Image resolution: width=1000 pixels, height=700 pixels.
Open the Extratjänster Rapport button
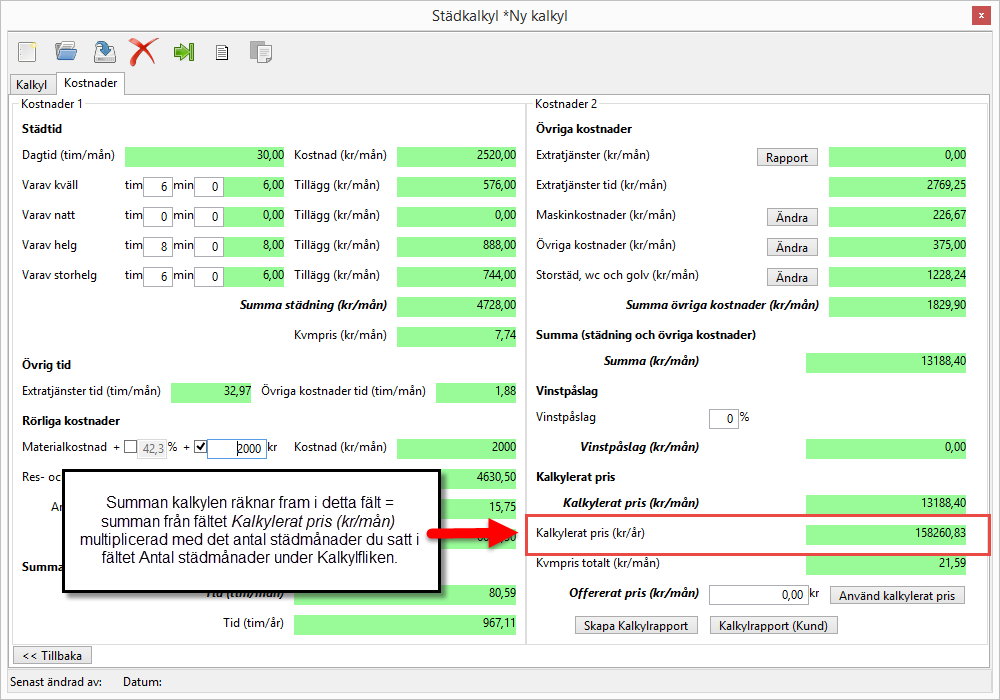click(x=787, y=157)
